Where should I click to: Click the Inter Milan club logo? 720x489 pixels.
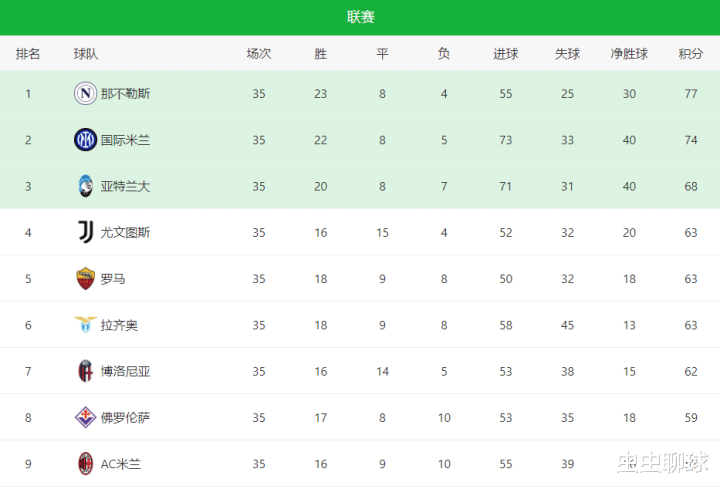[85, 140]
